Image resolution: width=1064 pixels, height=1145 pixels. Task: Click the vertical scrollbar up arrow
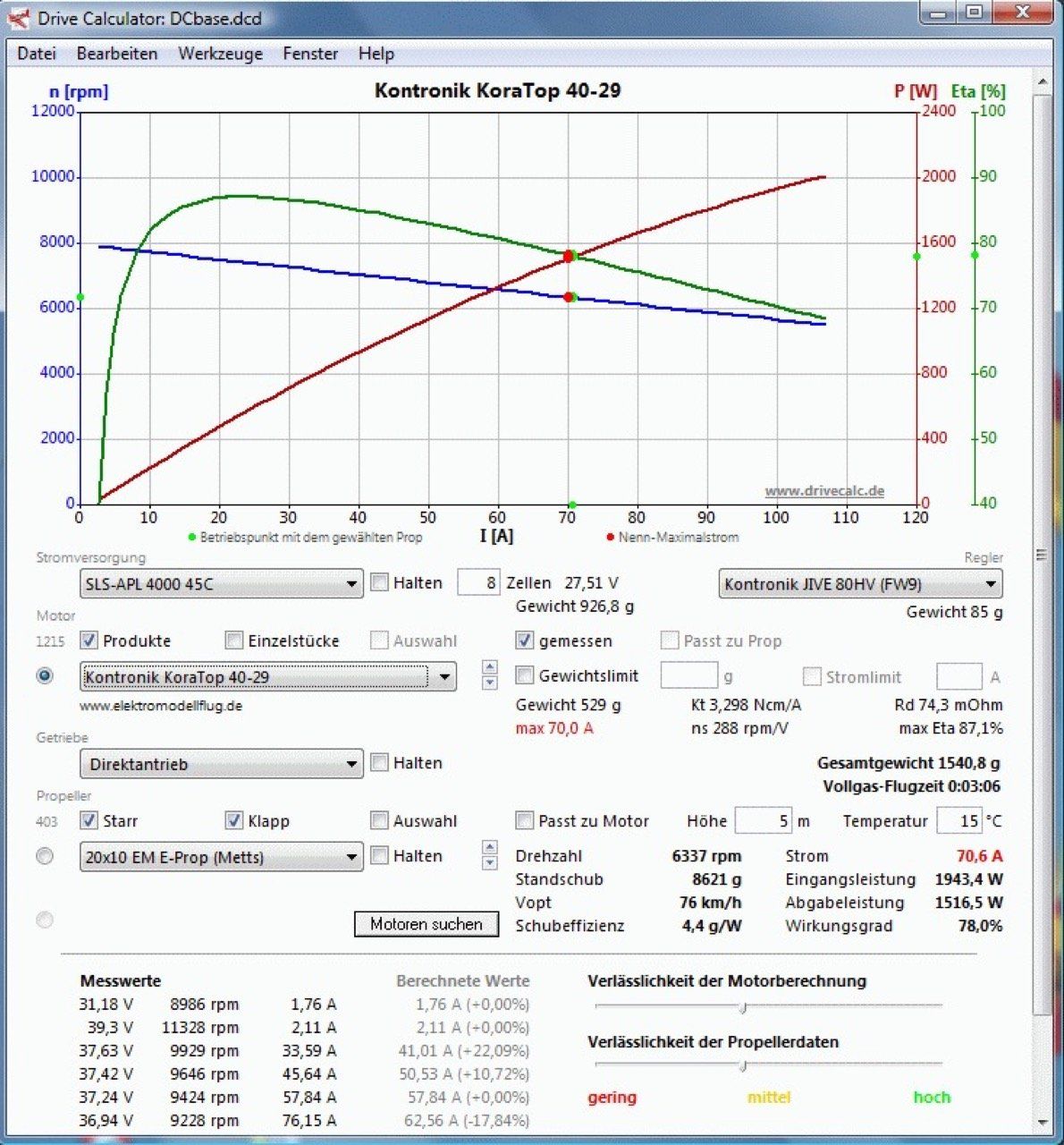click(x=1042, y=82)
